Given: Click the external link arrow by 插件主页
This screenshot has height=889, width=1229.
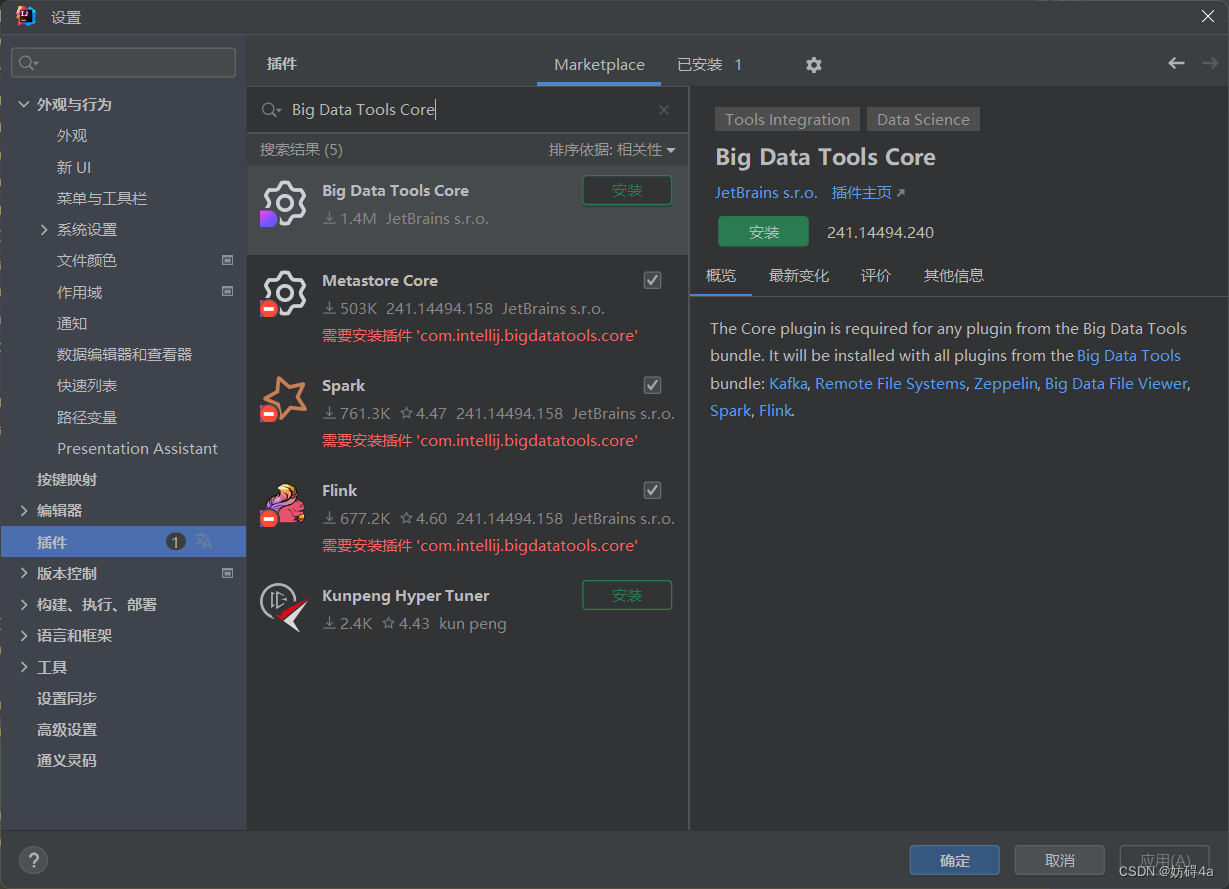Looking at the screenshot, I should [900, 193].
